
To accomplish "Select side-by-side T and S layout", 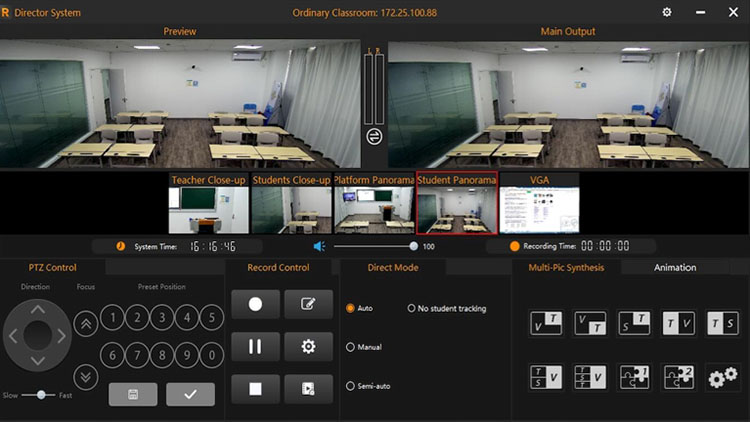I will pyautogui.click(x=723, y=322).
